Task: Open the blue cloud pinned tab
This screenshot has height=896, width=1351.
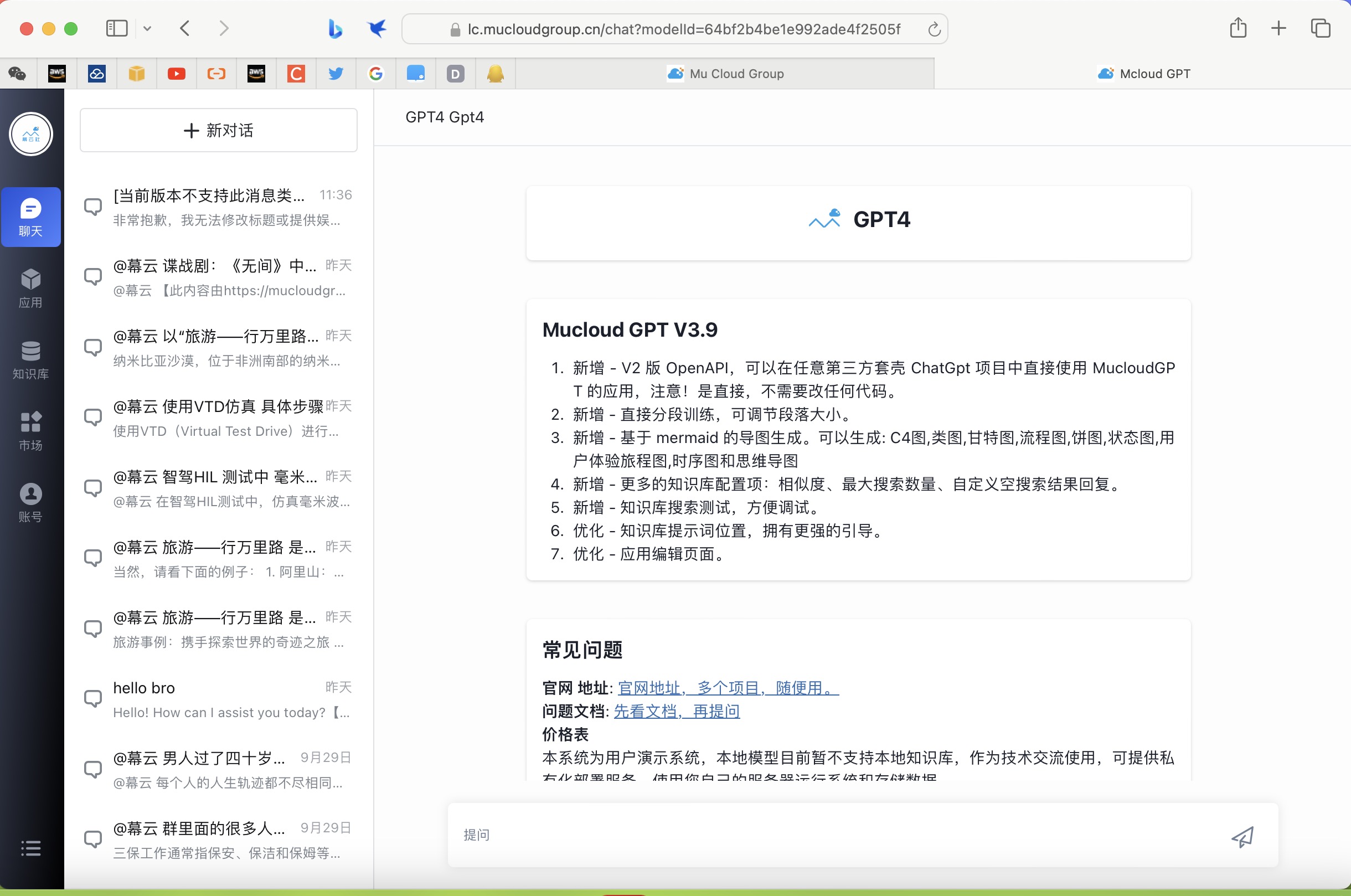Action: tap(96, 74)
